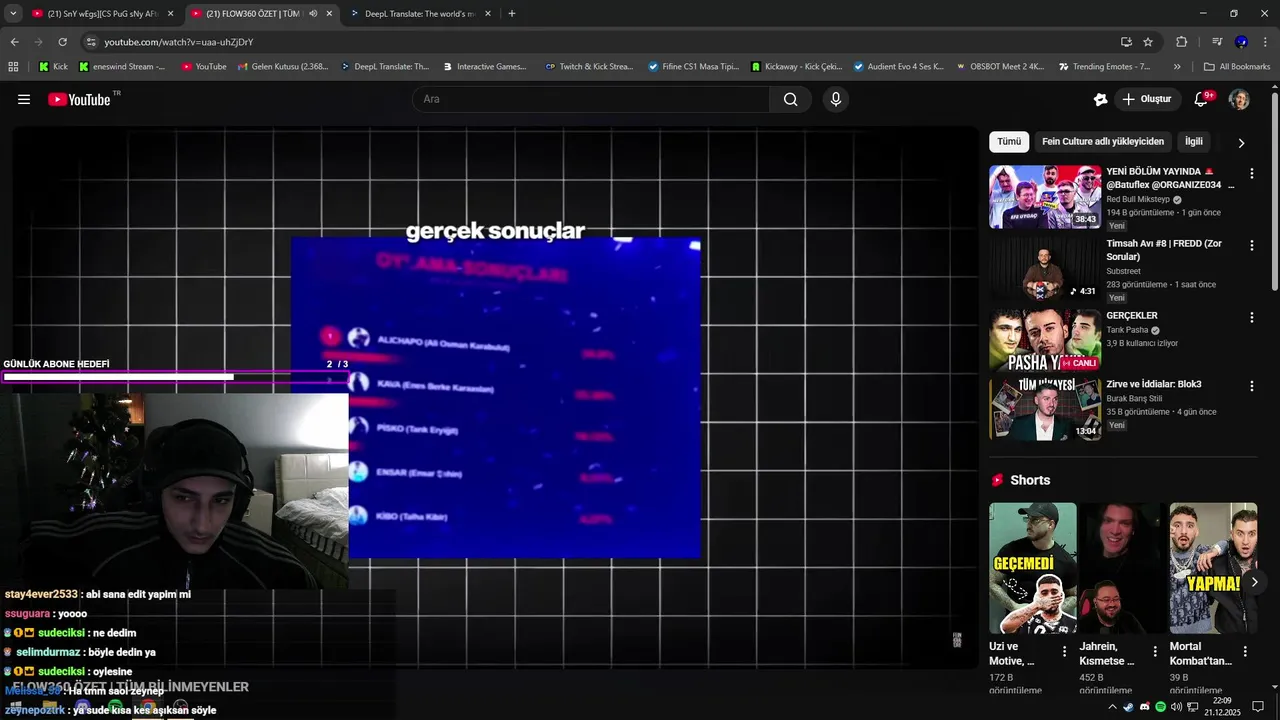Click the install app icon in address bar

coord(1126,42)
